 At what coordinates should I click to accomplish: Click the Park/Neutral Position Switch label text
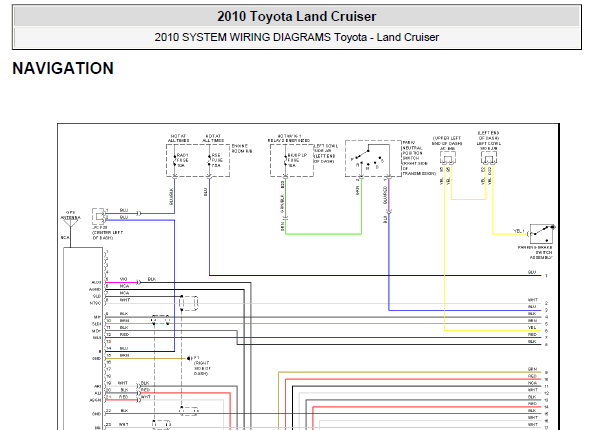click(x=418, y=158)
